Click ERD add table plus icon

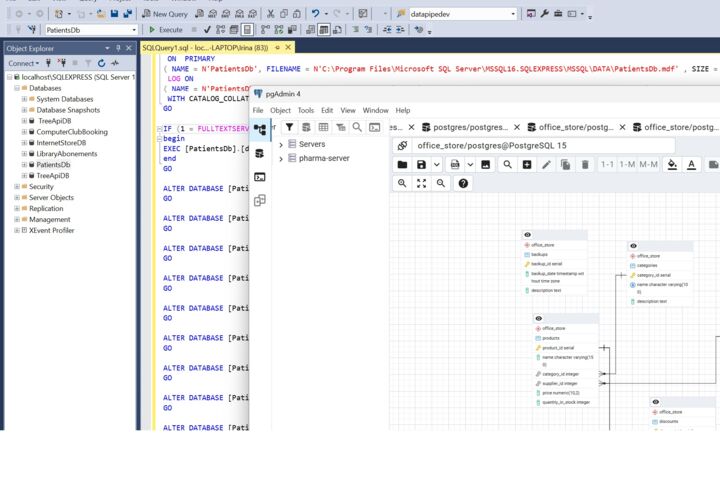(527, 164)
